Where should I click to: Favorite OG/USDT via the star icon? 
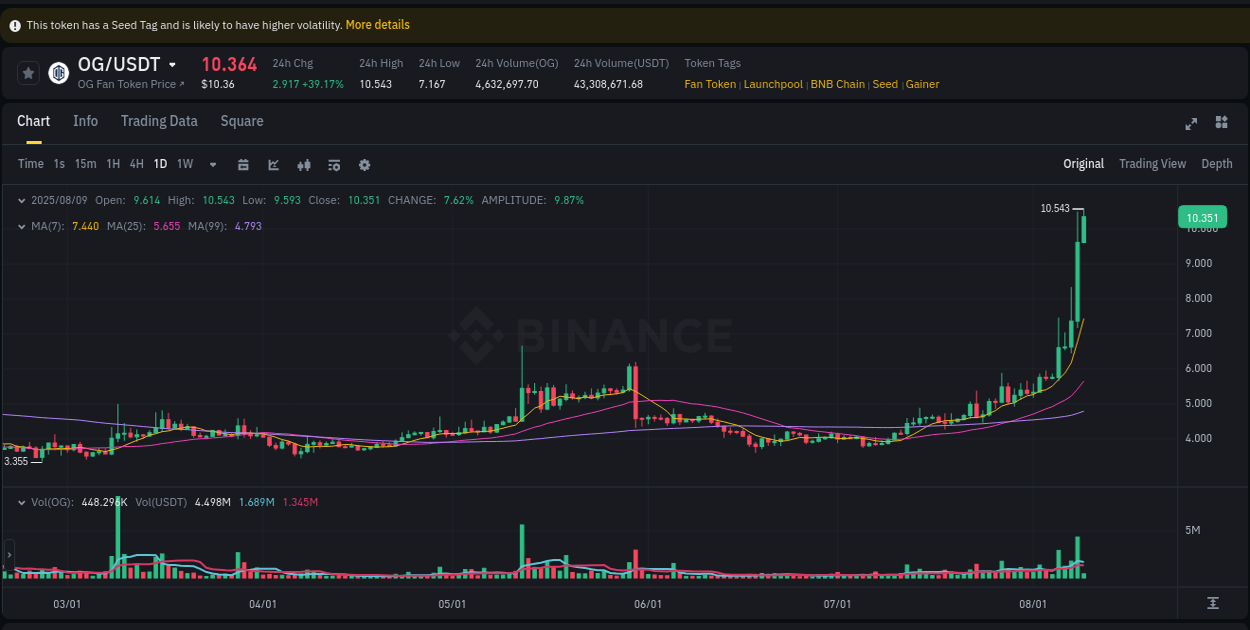(26, 72)
